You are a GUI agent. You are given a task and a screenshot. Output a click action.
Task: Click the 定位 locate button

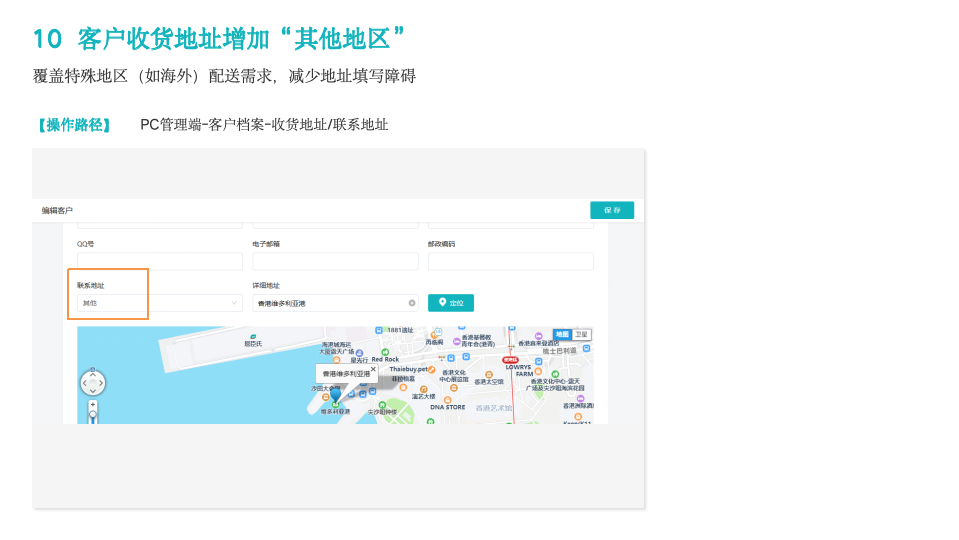tap(451, 303)
